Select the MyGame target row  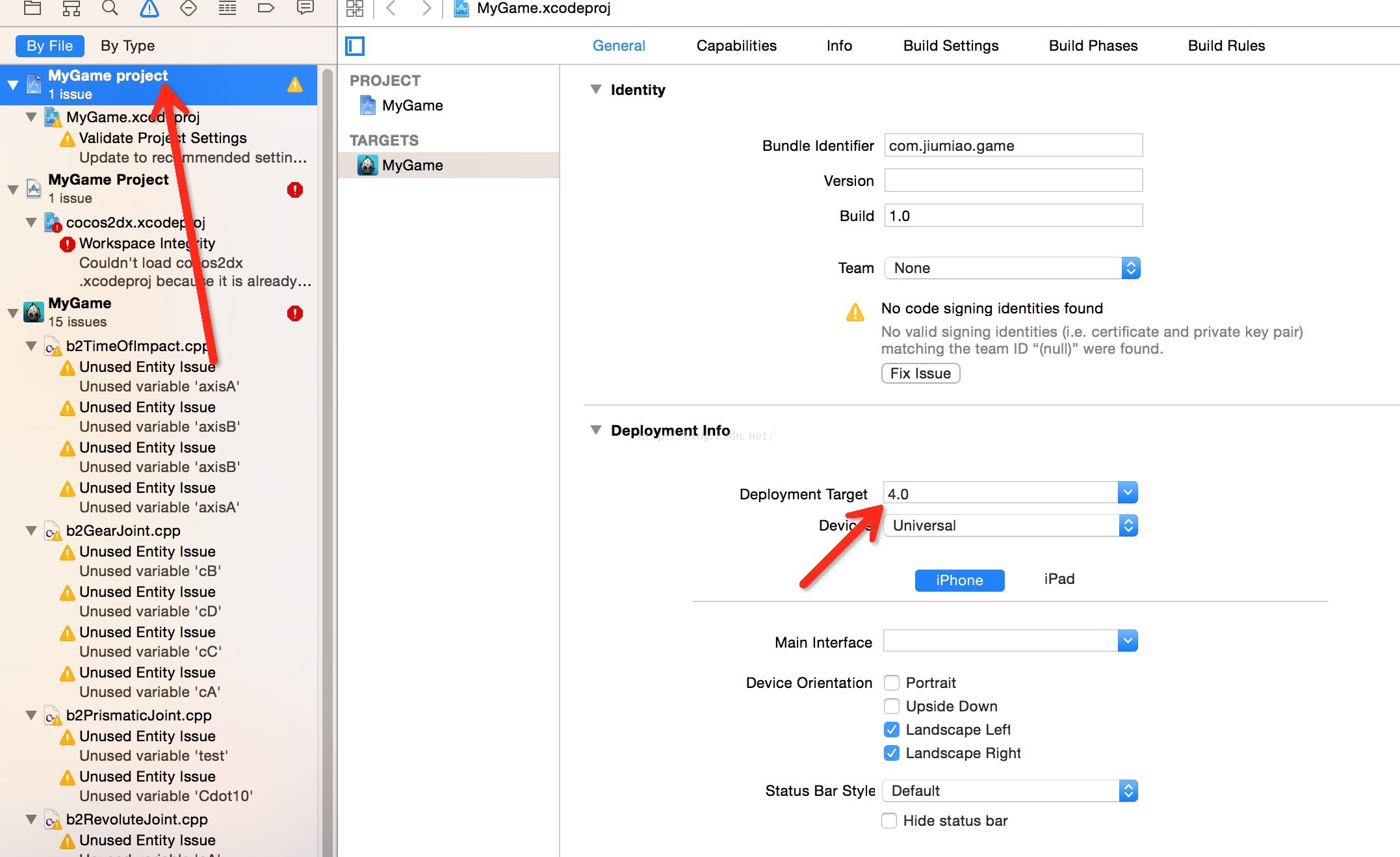tap(448, 165)
